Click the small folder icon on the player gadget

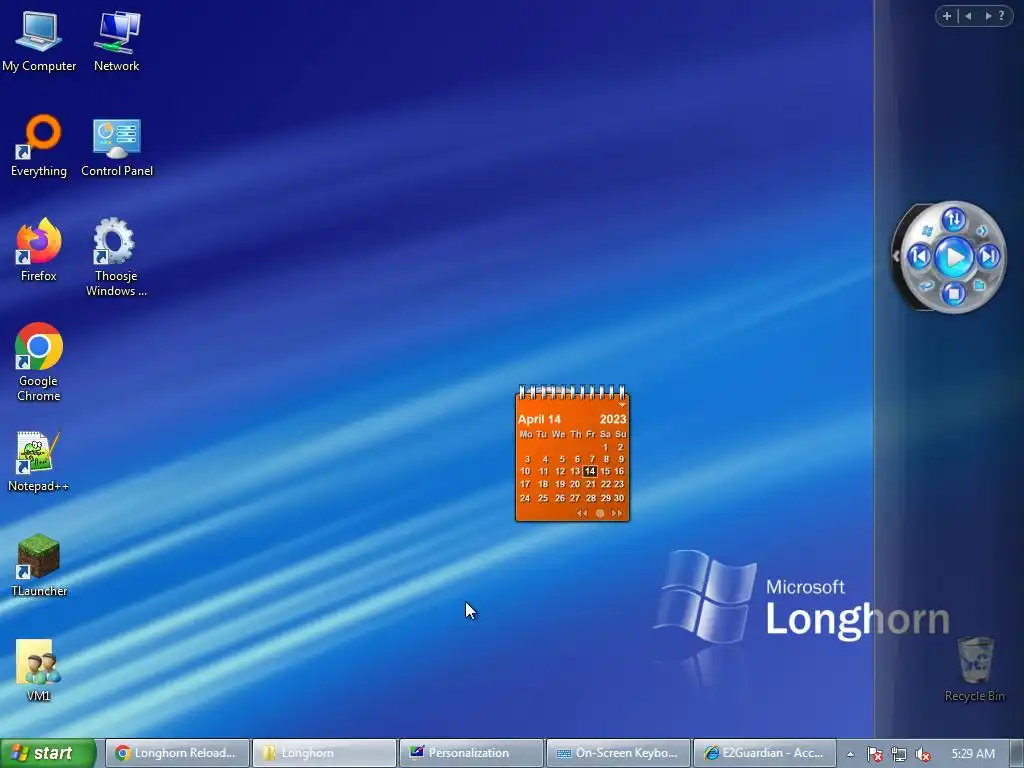coord(978,285)
